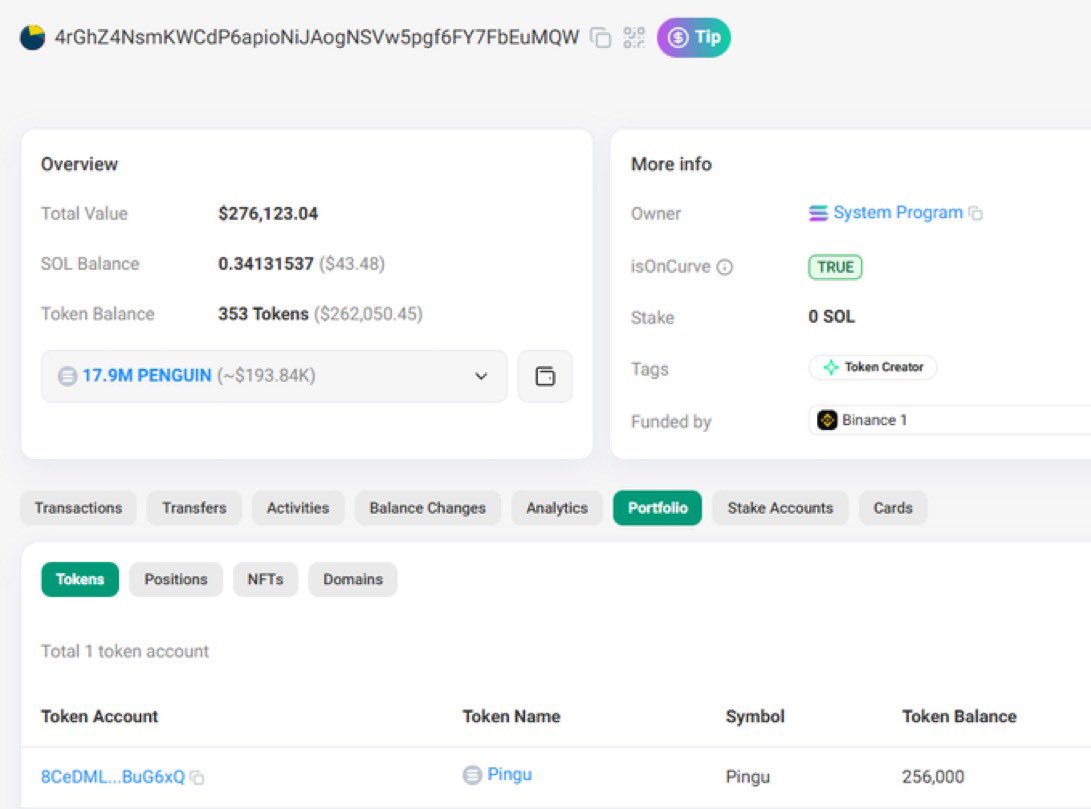The image size is (1091, 809).
Task: Select the NFTs sub-tab
Action: [x=265, y=579]
